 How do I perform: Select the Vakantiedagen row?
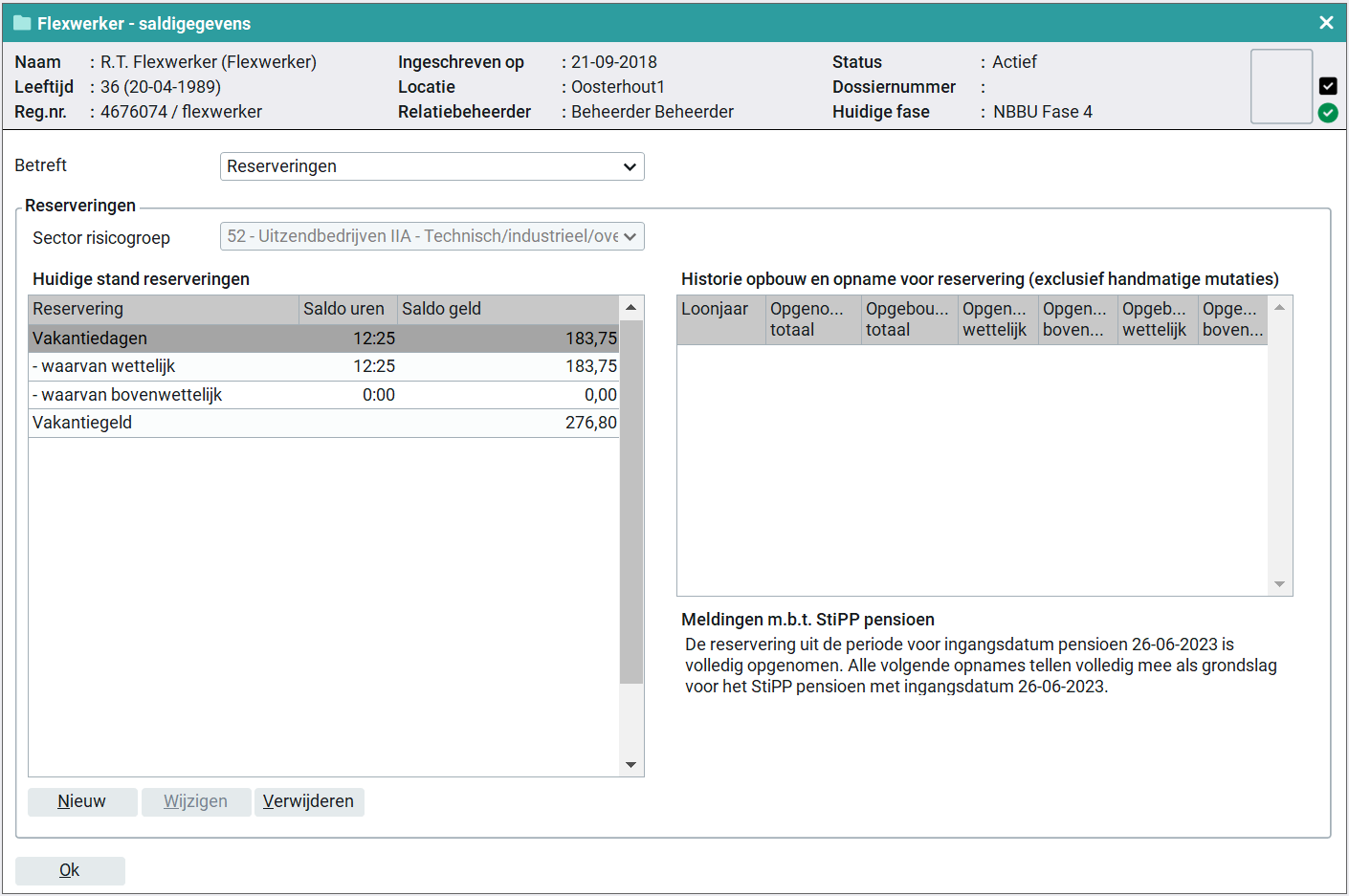point(323,339)
